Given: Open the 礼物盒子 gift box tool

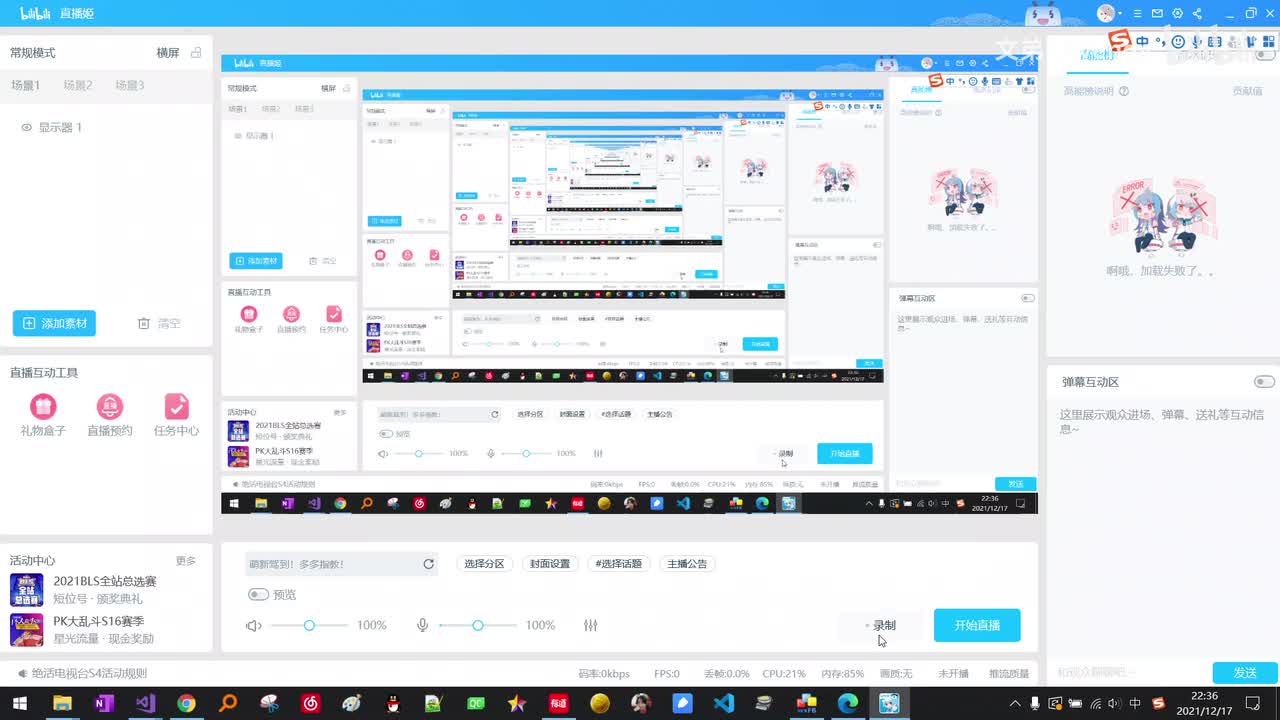Looking at the screenshot, I should tap(43, 415).
